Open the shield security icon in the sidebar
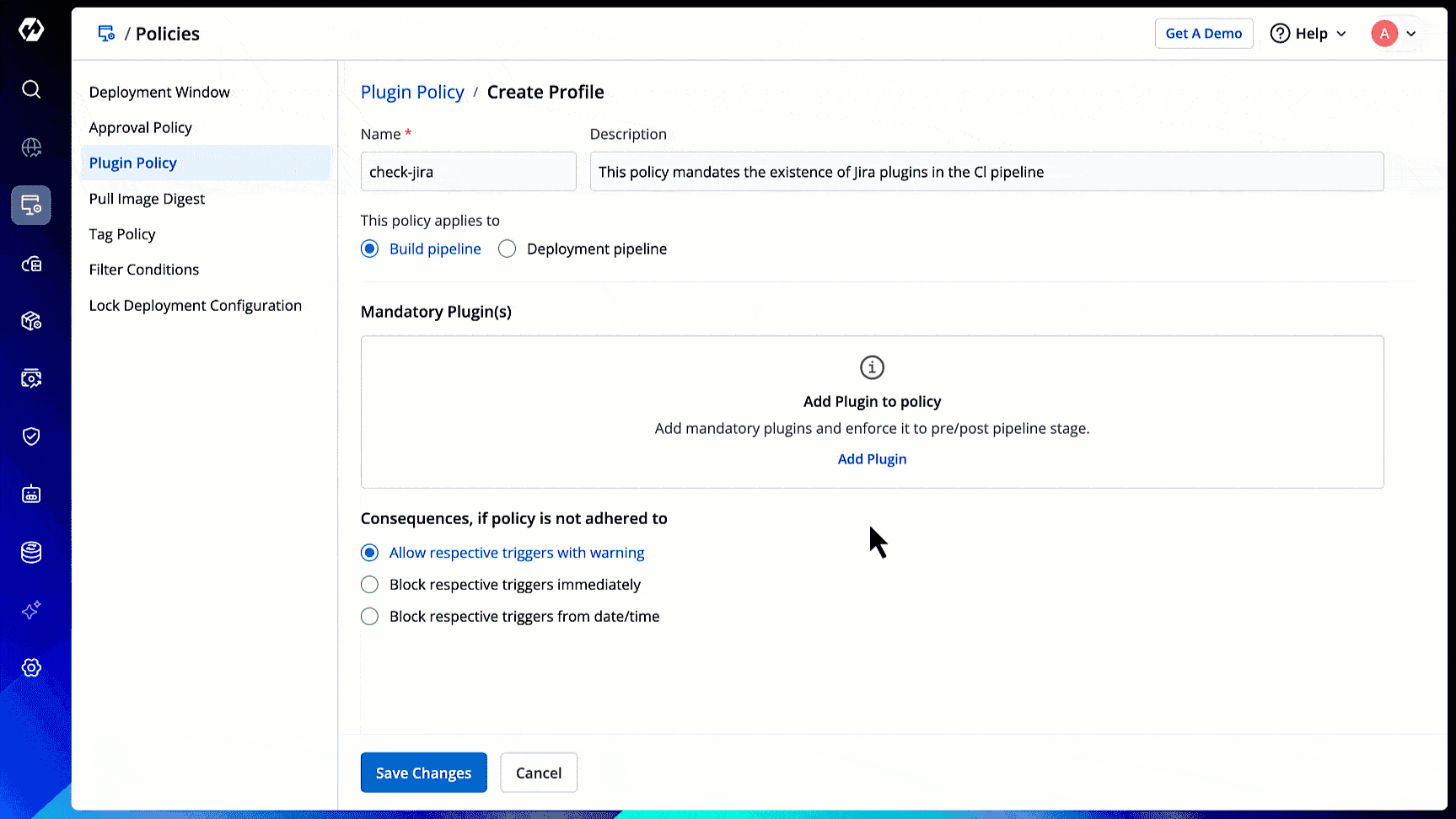The width and height of the screenshot is (1456, 819). (31, 436)
